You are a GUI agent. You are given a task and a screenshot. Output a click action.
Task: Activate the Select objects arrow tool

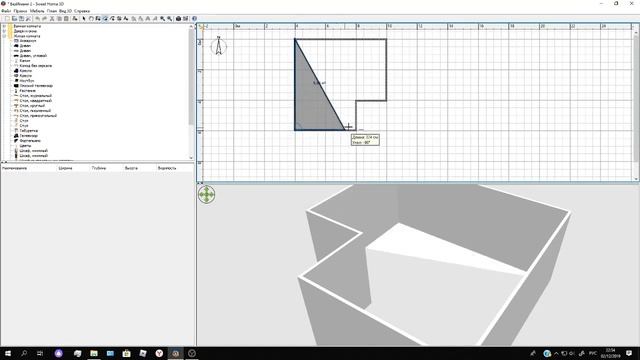point(84,18)
